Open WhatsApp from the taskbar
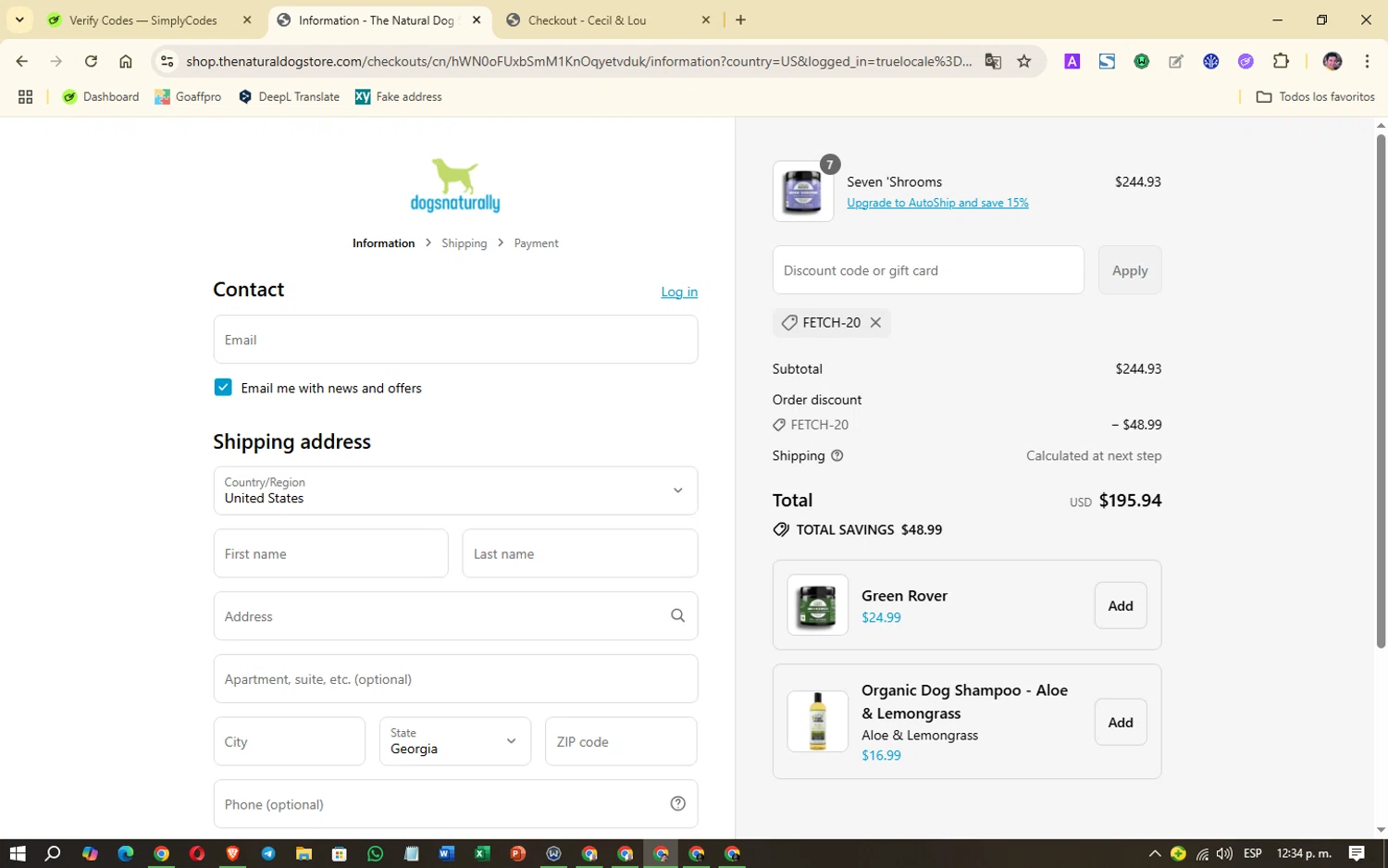 coord(375,853)
